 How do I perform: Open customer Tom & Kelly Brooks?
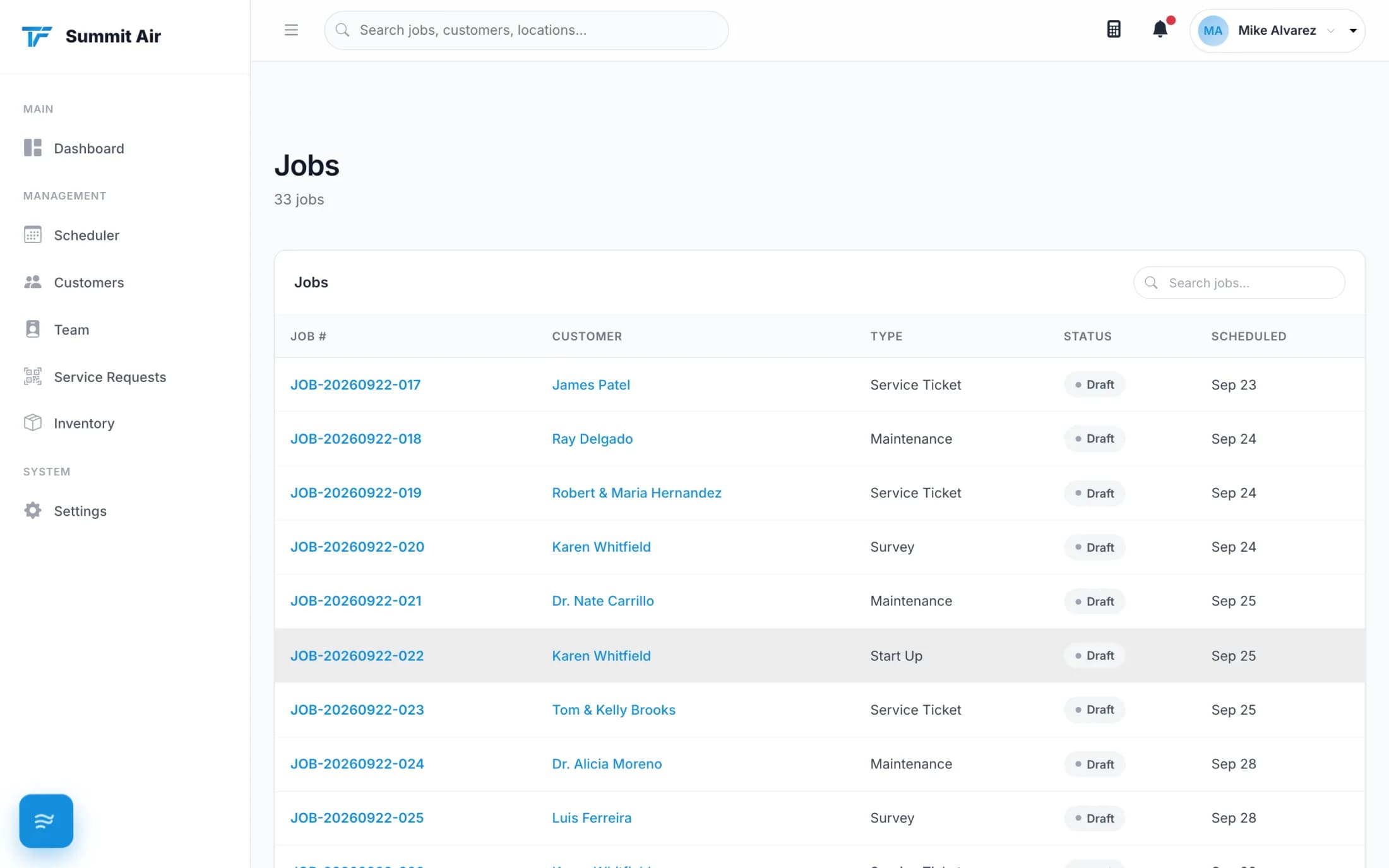click(x=614, y=710)
